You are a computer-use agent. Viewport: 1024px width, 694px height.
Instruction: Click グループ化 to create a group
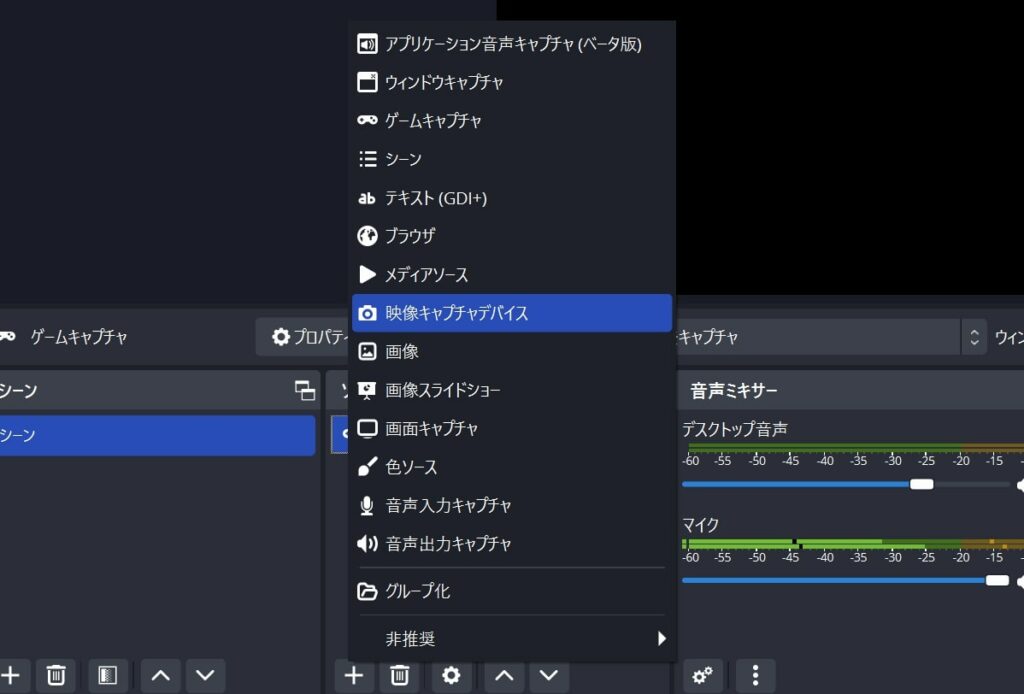(512, 591)
